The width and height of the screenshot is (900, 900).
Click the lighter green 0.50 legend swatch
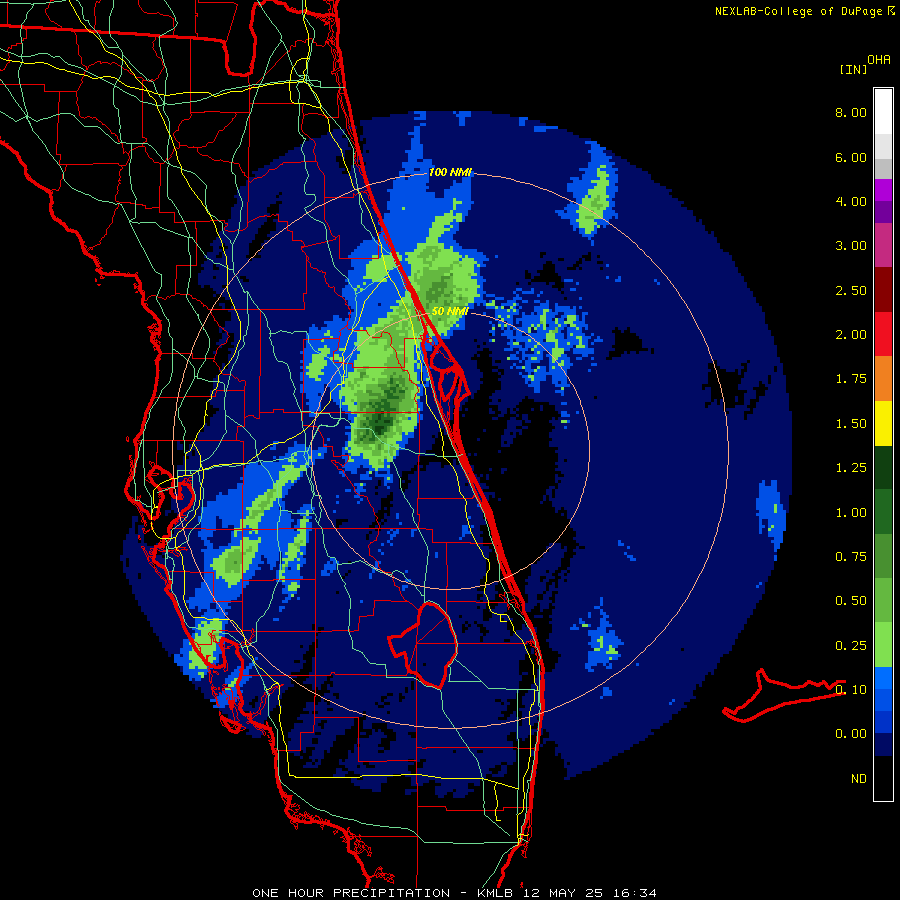[x=883, y=600]
